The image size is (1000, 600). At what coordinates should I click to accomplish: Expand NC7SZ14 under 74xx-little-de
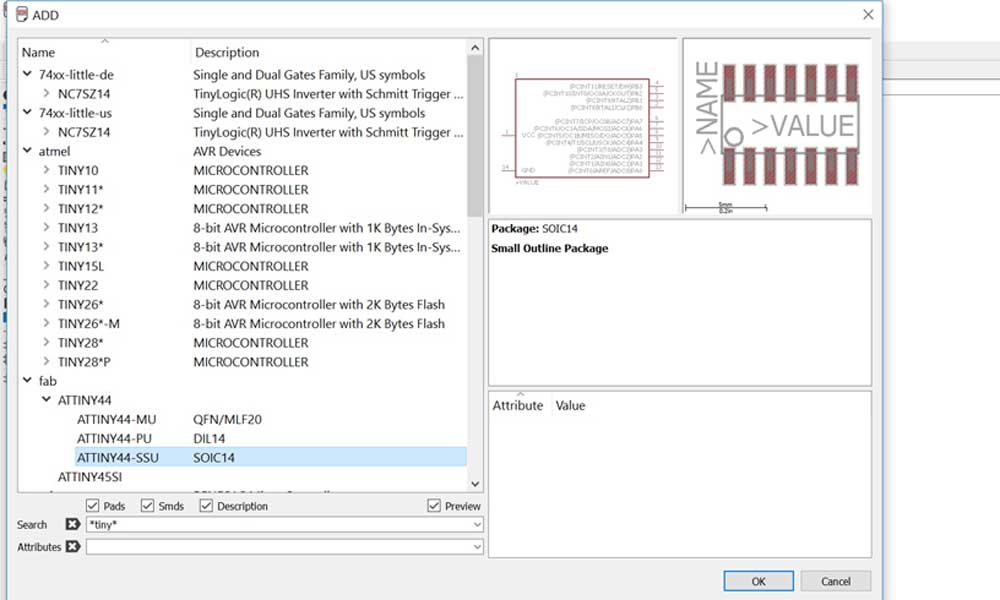pos(47,93)
